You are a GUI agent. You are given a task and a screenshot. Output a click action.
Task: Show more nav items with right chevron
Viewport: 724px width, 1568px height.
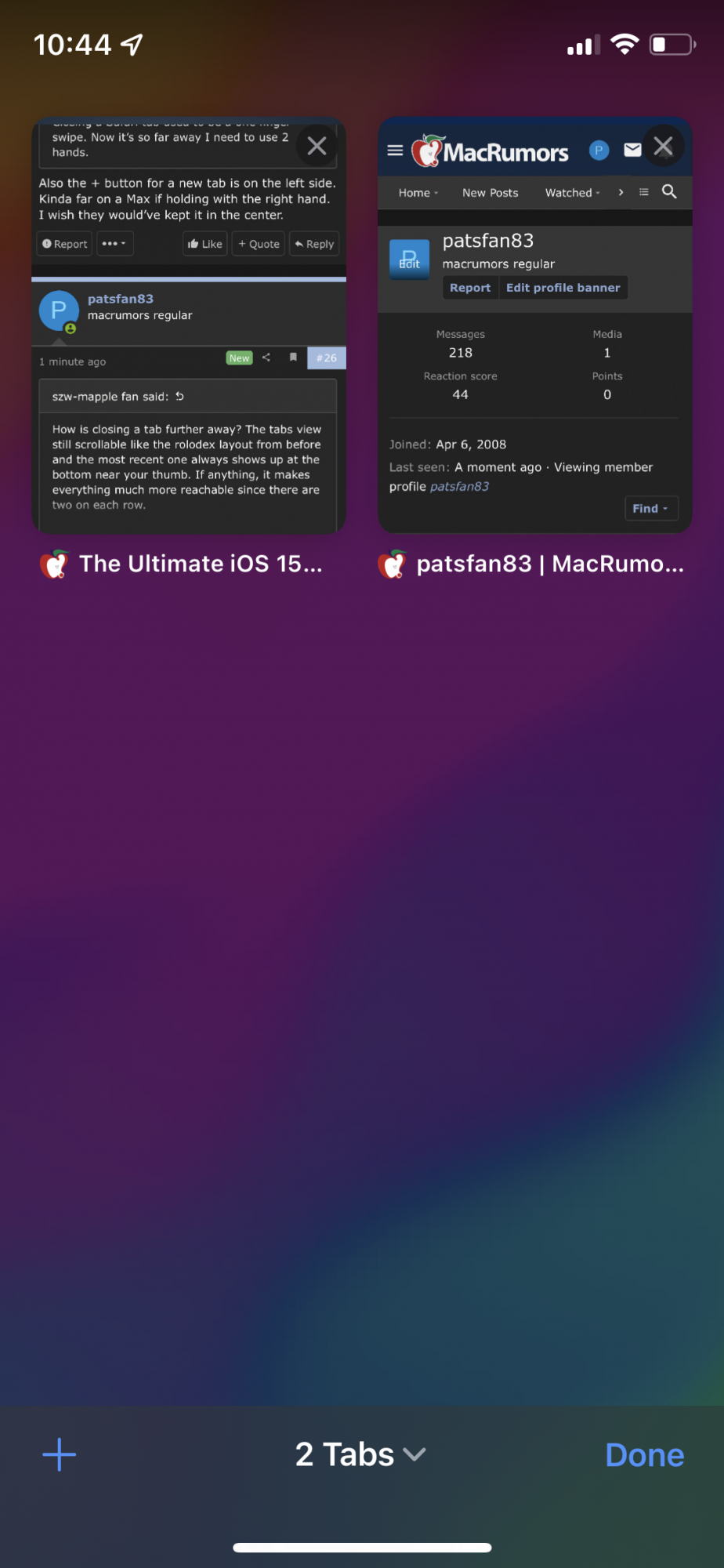(x=621, y=192)
